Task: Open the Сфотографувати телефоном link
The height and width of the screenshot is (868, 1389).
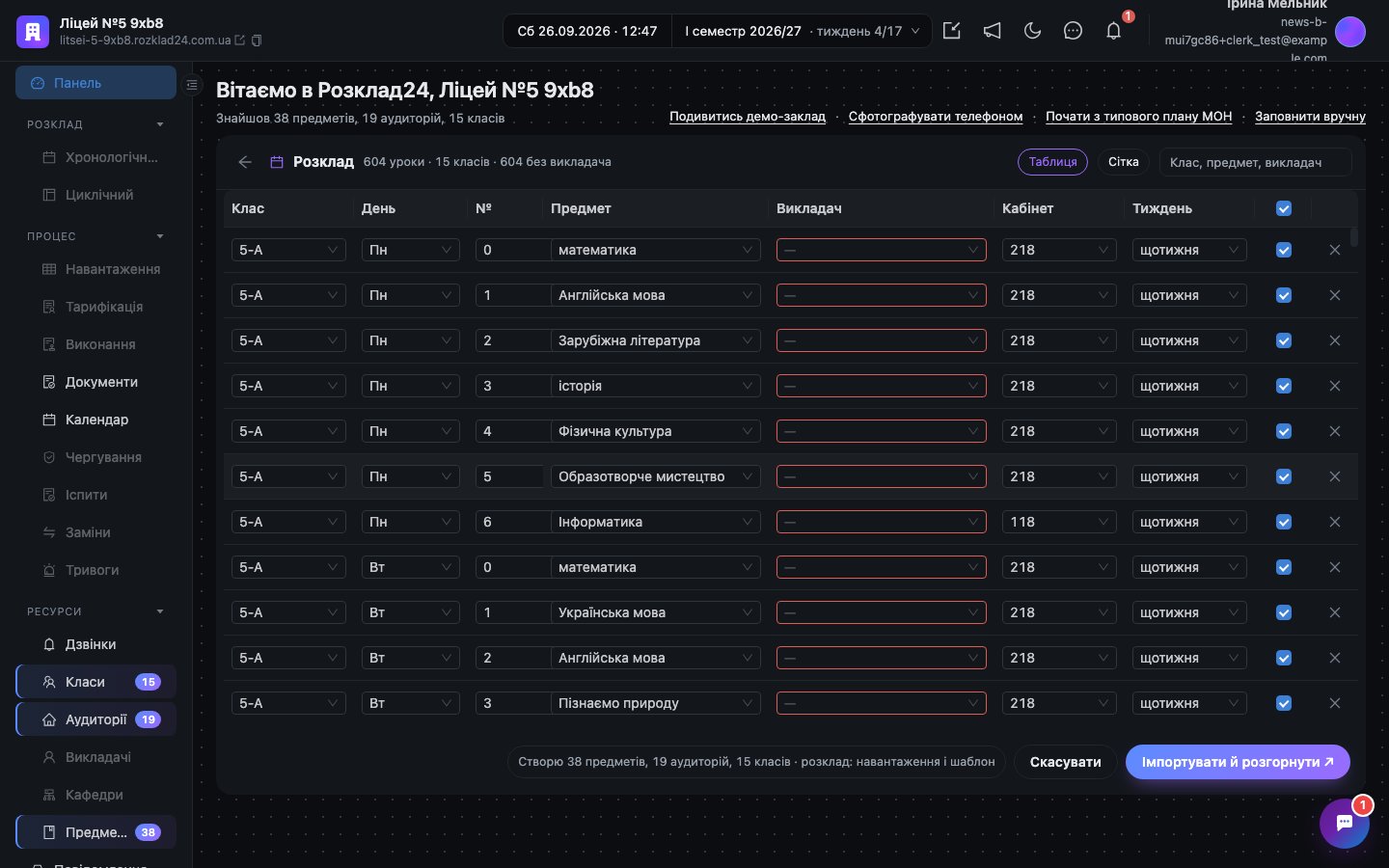Action: tap(936, 117)
